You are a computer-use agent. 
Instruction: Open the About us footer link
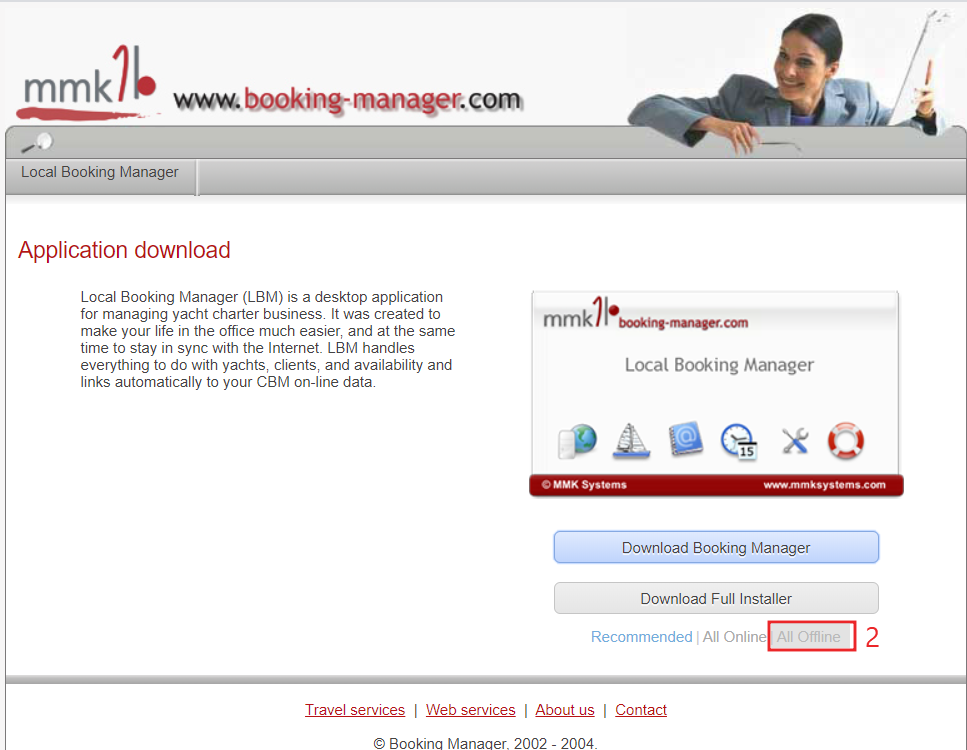pos(565,710)
